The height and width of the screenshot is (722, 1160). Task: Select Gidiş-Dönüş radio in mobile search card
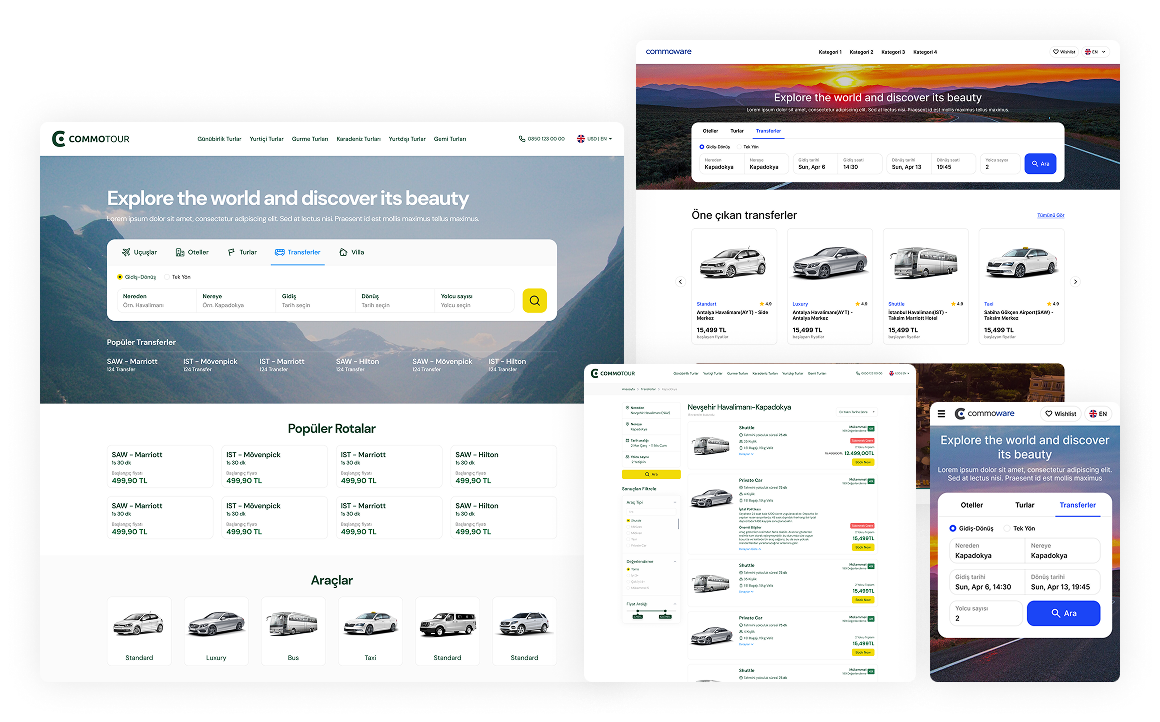click(953, 528)
